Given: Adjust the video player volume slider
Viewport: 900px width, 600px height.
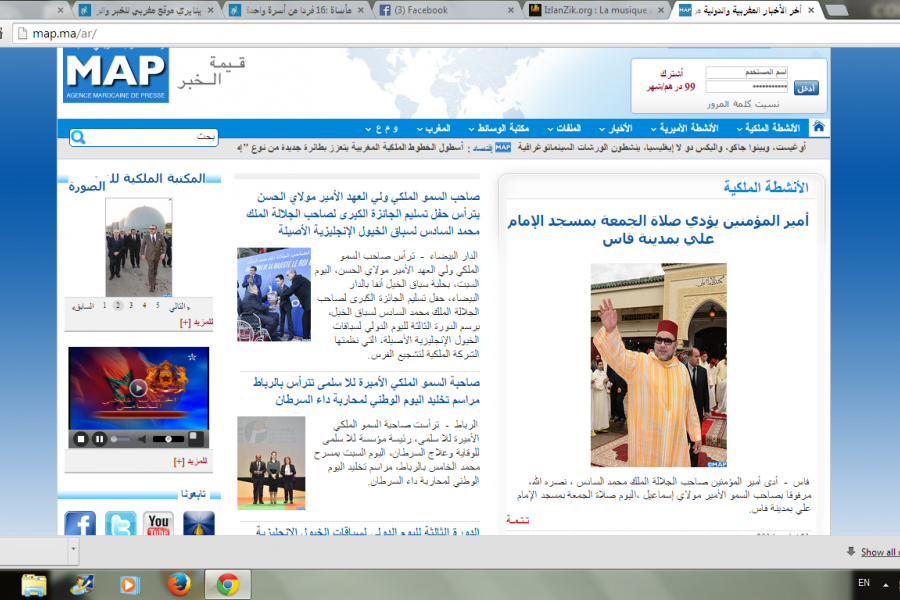Looking at the screenshot, I should pyautogui.click(x=168, y=438).
